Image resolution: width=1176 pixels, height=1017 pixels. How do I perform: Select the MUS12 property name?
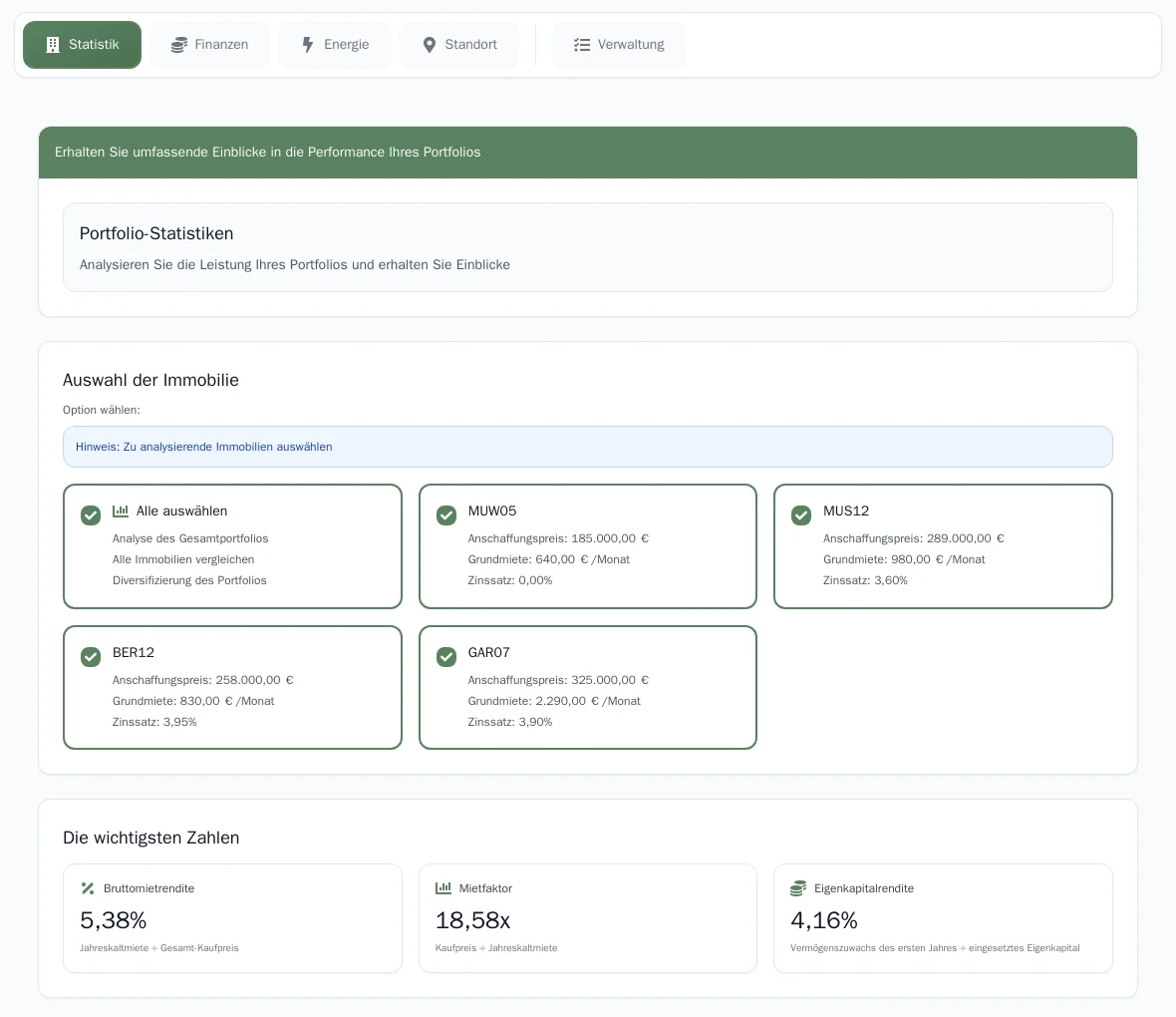tap(846, 511)
